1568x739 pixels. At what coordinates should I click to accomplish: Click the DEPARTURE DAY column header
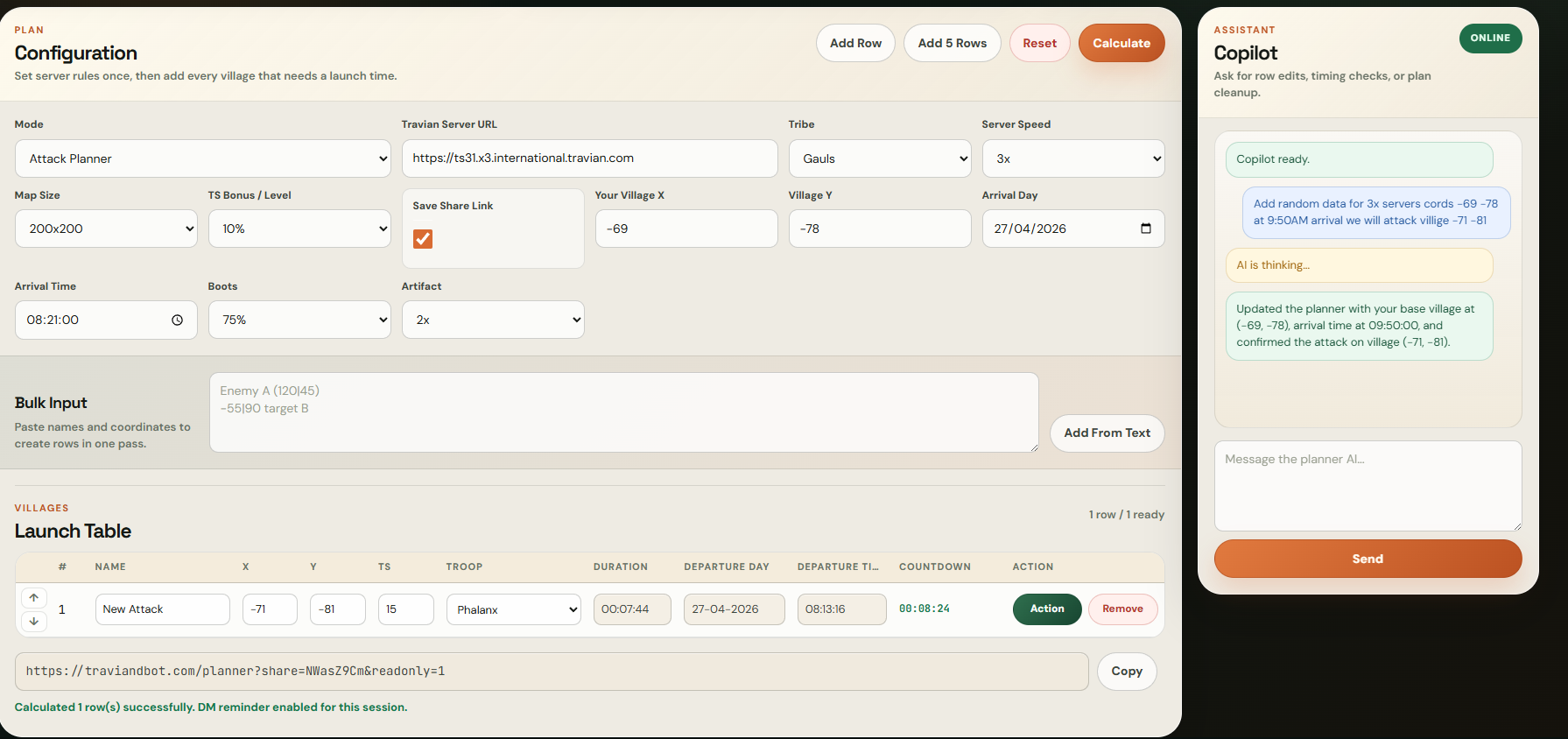click(x=727, y=567)
